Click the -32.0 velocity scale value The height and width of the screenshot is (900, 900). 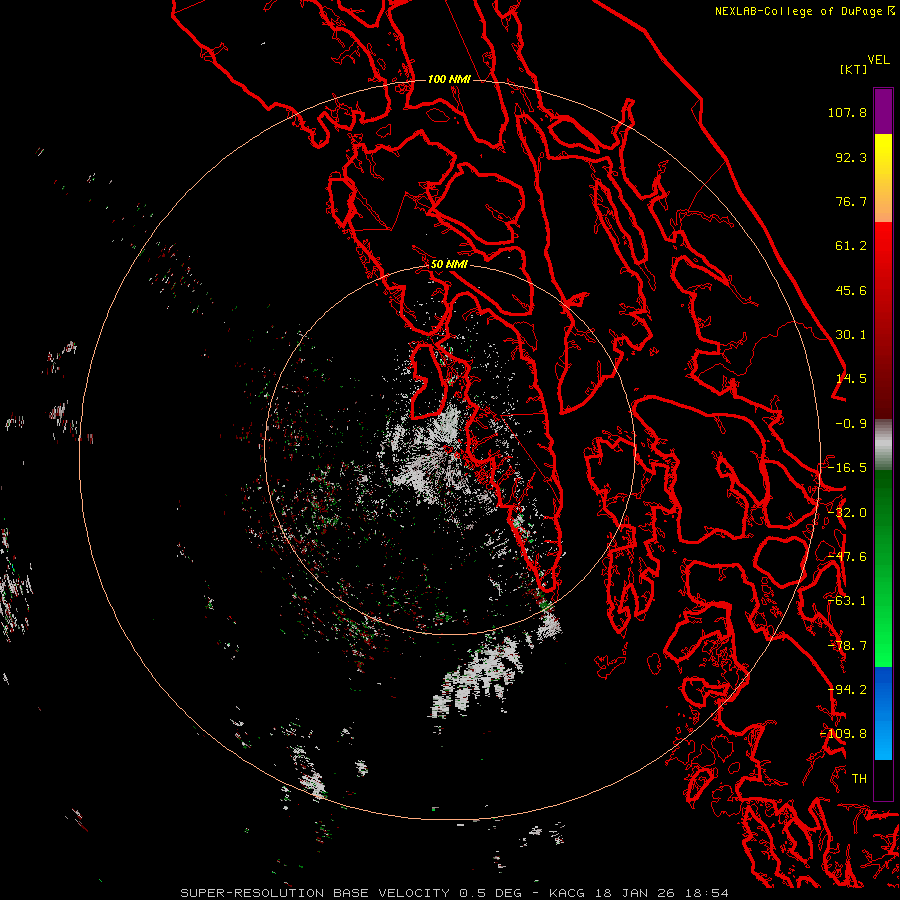coord(847,513)
